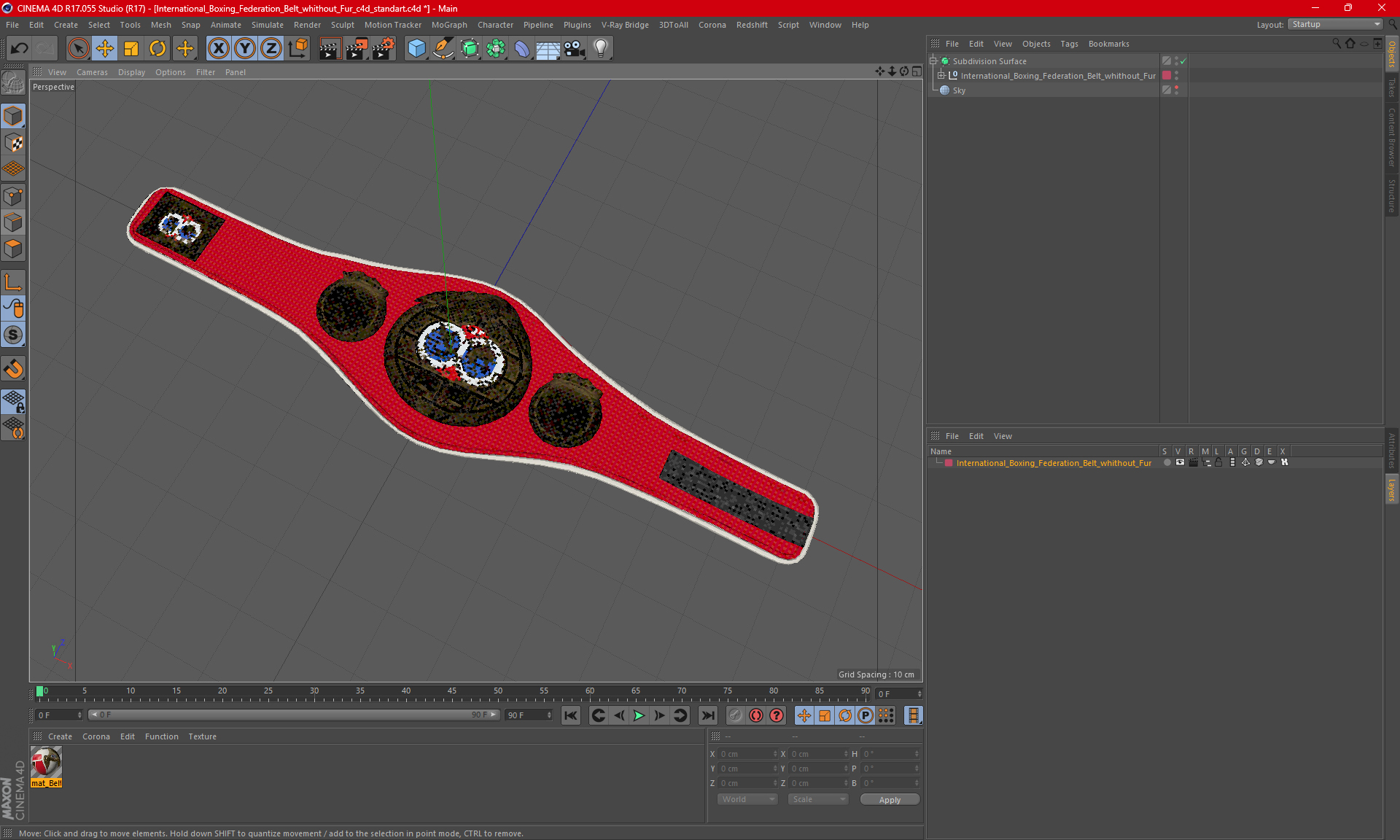Screen dimensions: 1400x840
Task: Click the end frame 90 F field
Action: click(529, 715)
